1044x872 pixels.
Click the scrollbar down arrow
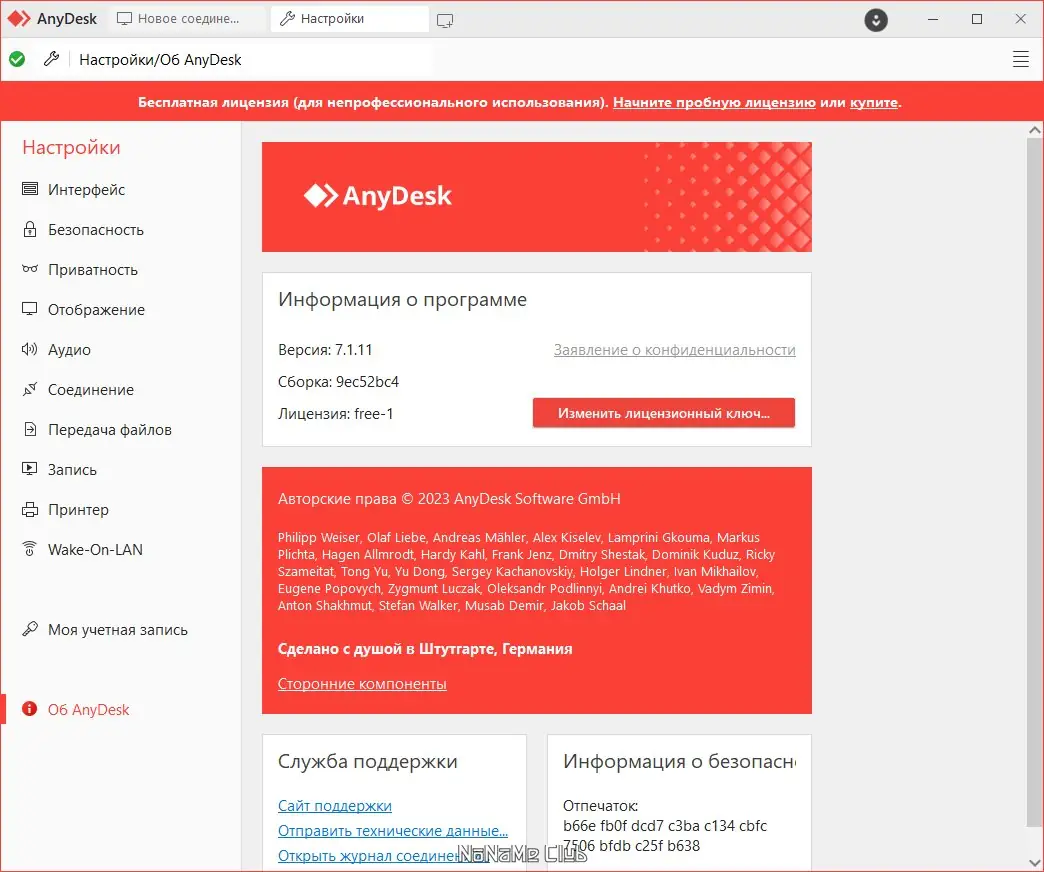(x=1034, y=863)
